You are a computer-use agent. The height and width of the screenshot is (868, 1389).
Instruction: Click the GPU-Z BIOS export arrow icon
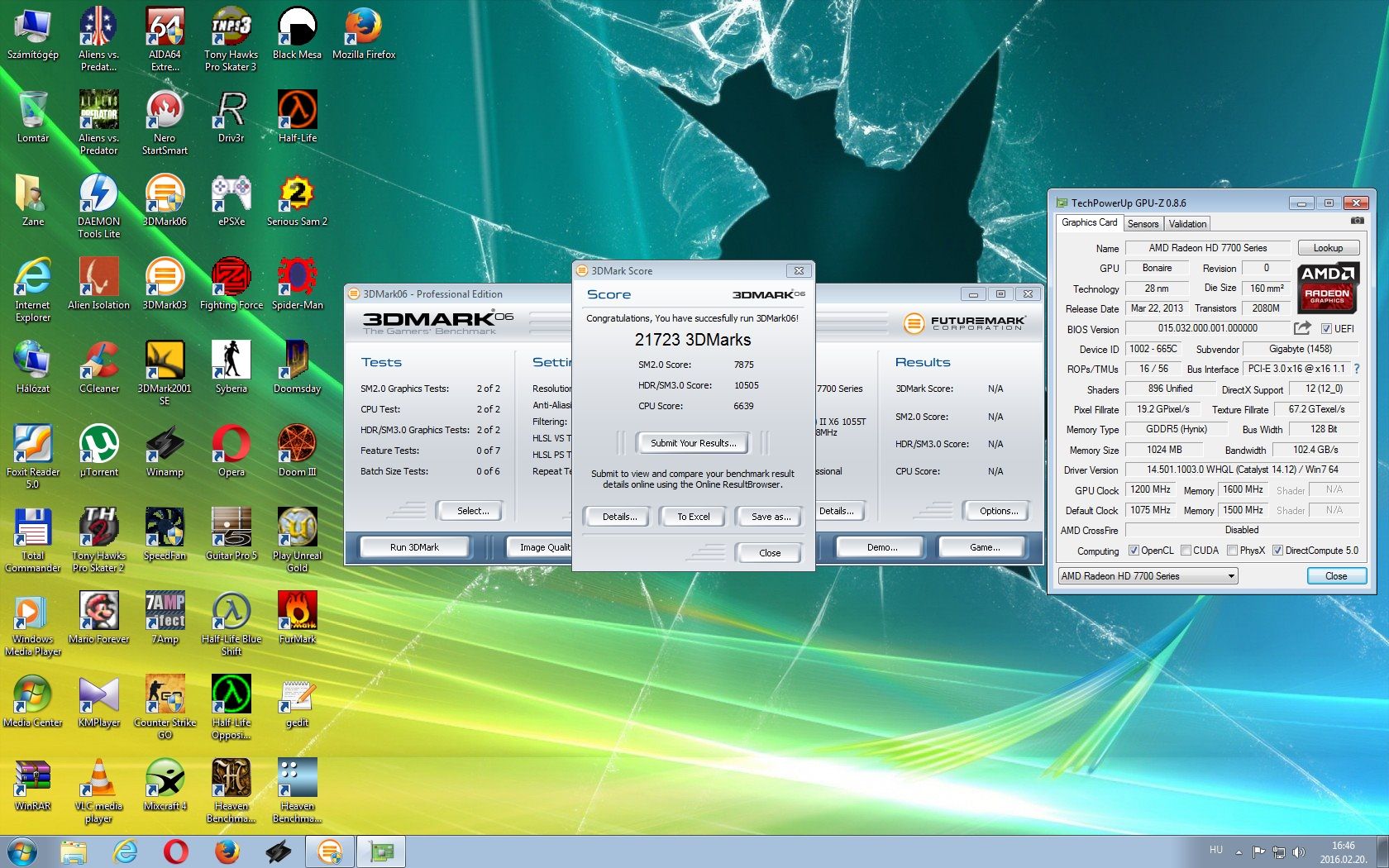pos(1302,328)
